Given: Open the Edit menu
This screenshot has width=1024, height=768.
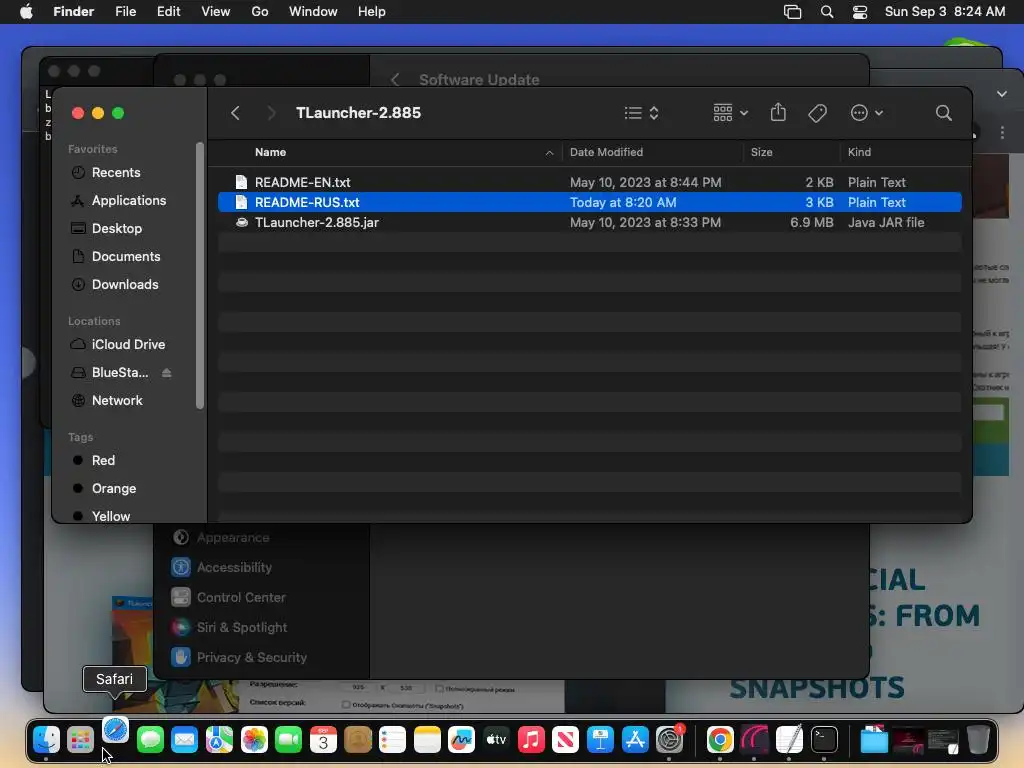Looking at the screenshot, I should [x=168, y=12].
